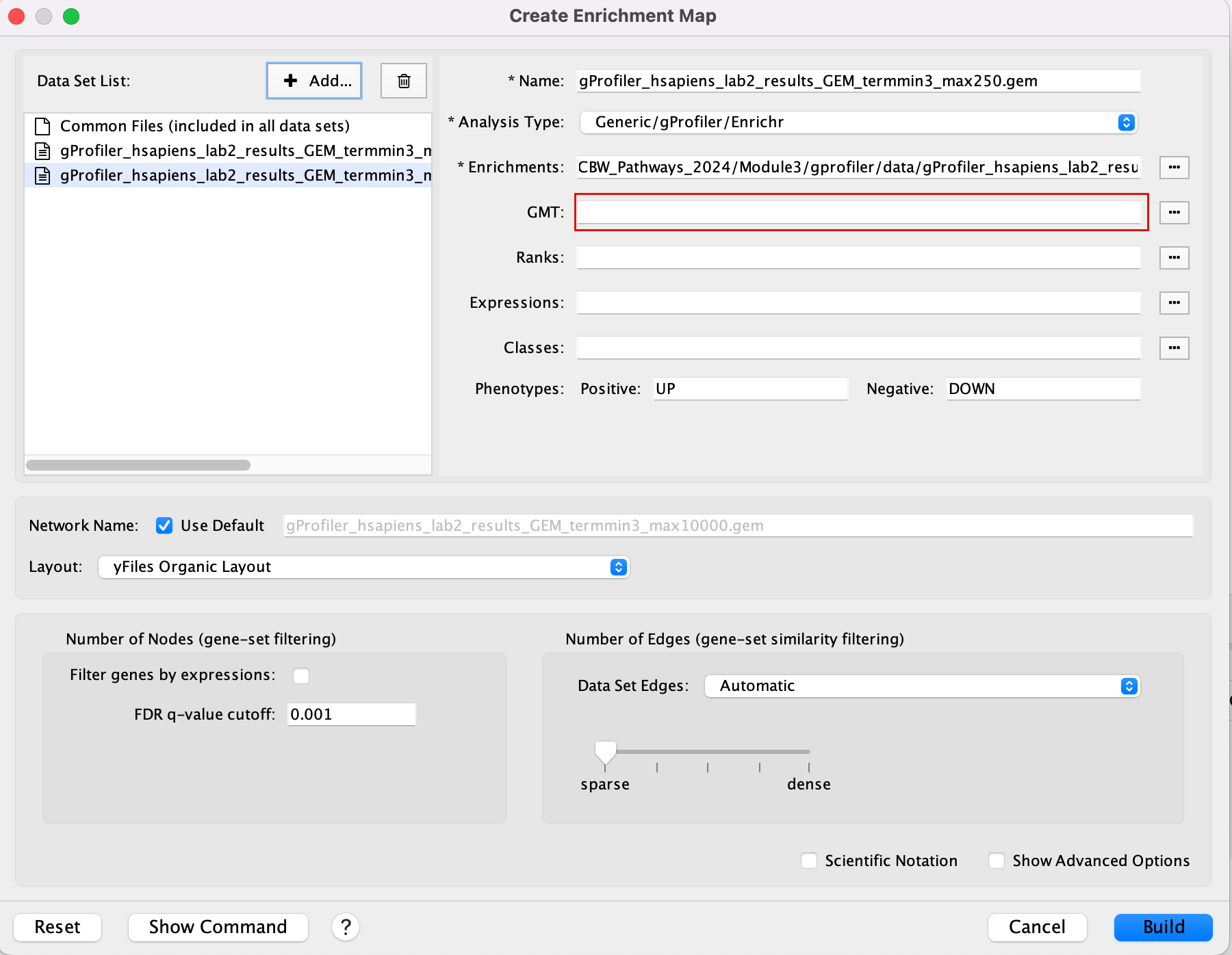Click the sparse-dense similarity slider handle
Image resolution: width=1232 pixels, height=955 pixels.
[605, 752]
